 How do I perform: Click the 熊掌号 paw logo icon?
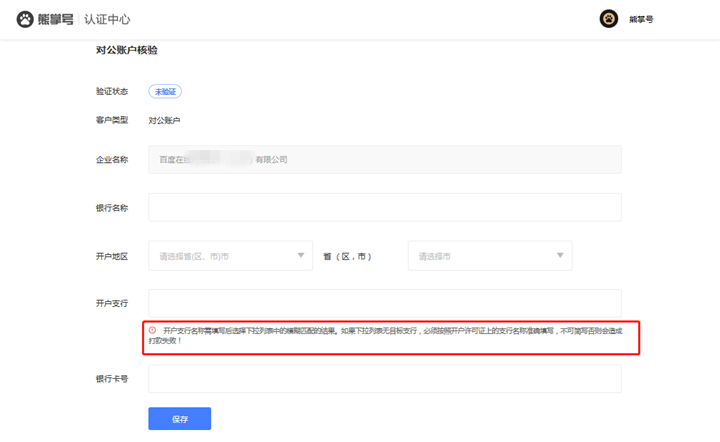pyautogui.click(x=25, y=19)
